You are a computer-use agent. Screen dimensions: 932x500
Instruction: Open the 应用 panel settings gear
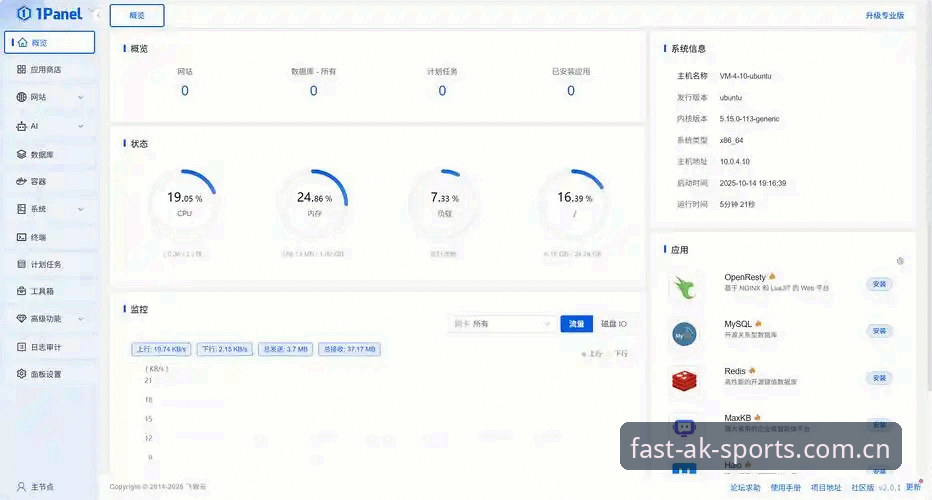click(900, 261)
